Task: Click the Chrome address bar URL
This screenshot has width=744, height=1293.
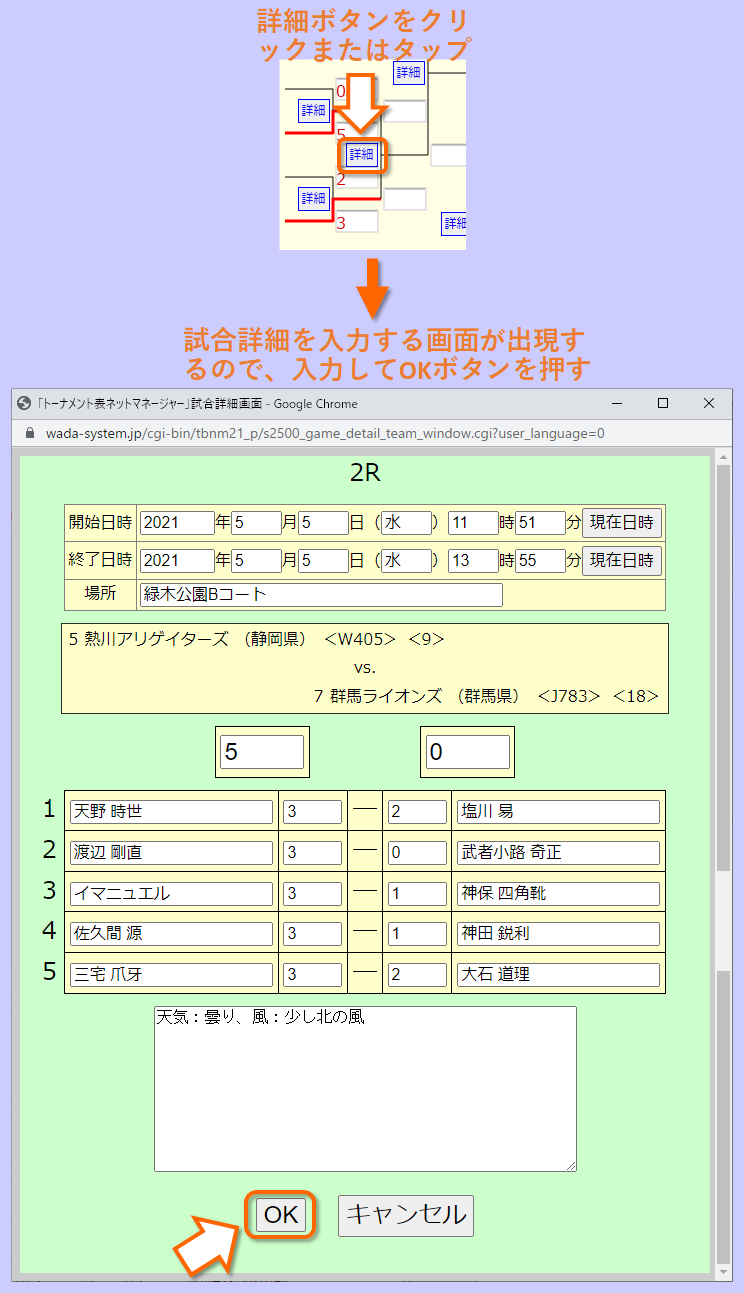Action: tap(325, 433)
